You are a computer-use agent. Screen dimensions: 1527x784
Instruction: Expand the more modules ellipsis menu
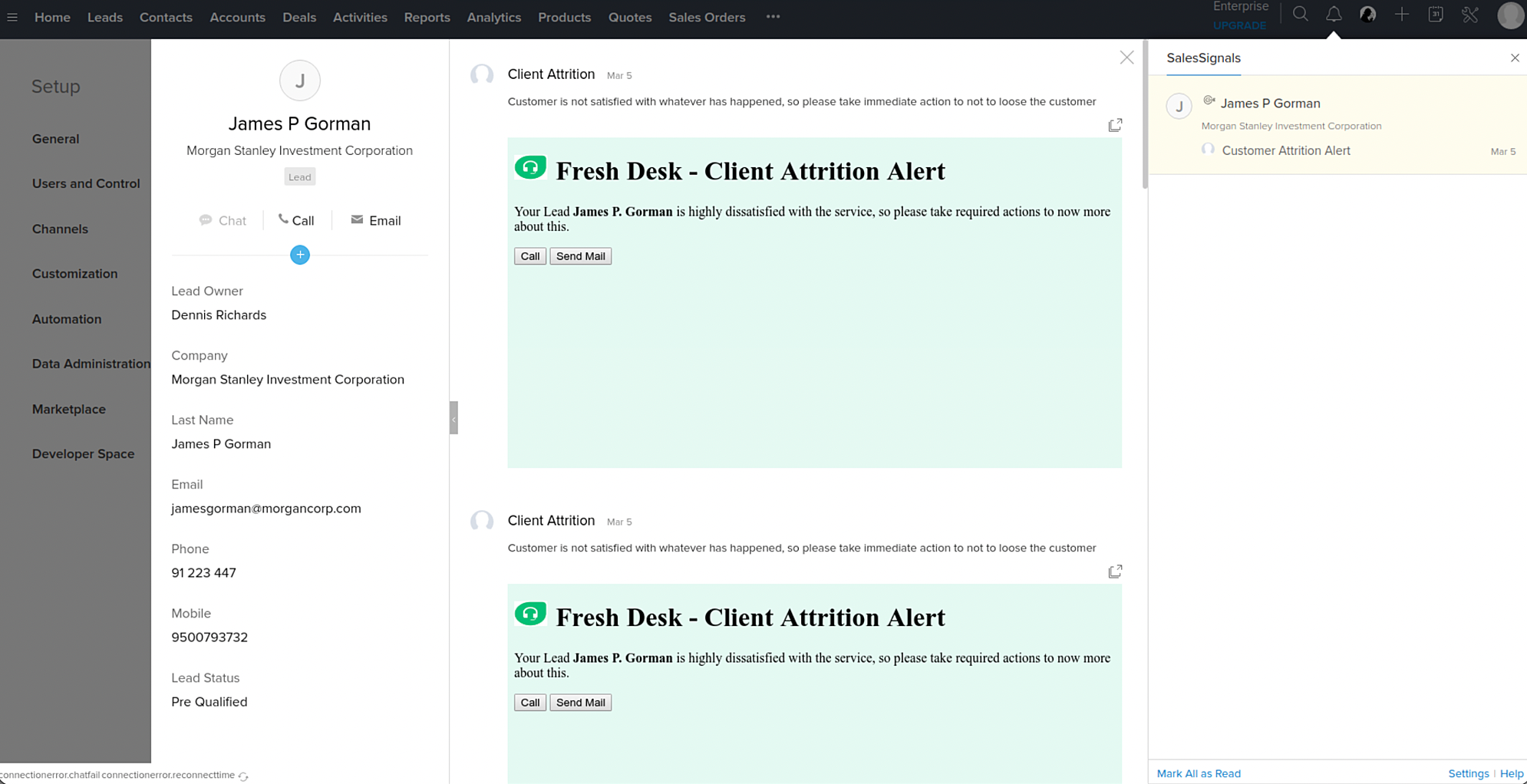click(773, 17)
